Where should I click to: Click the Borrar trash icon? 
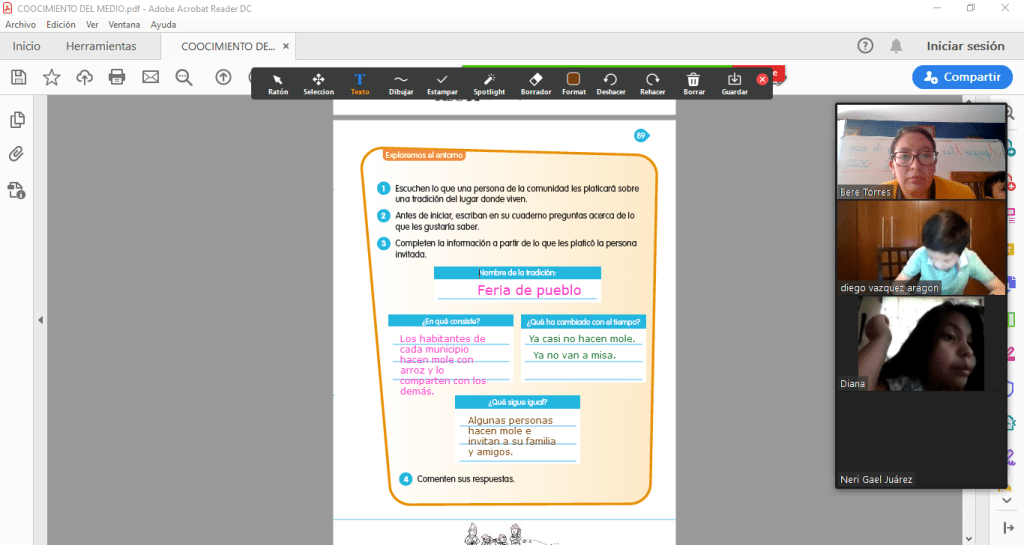pyautogui.click(x=693, y=84)
